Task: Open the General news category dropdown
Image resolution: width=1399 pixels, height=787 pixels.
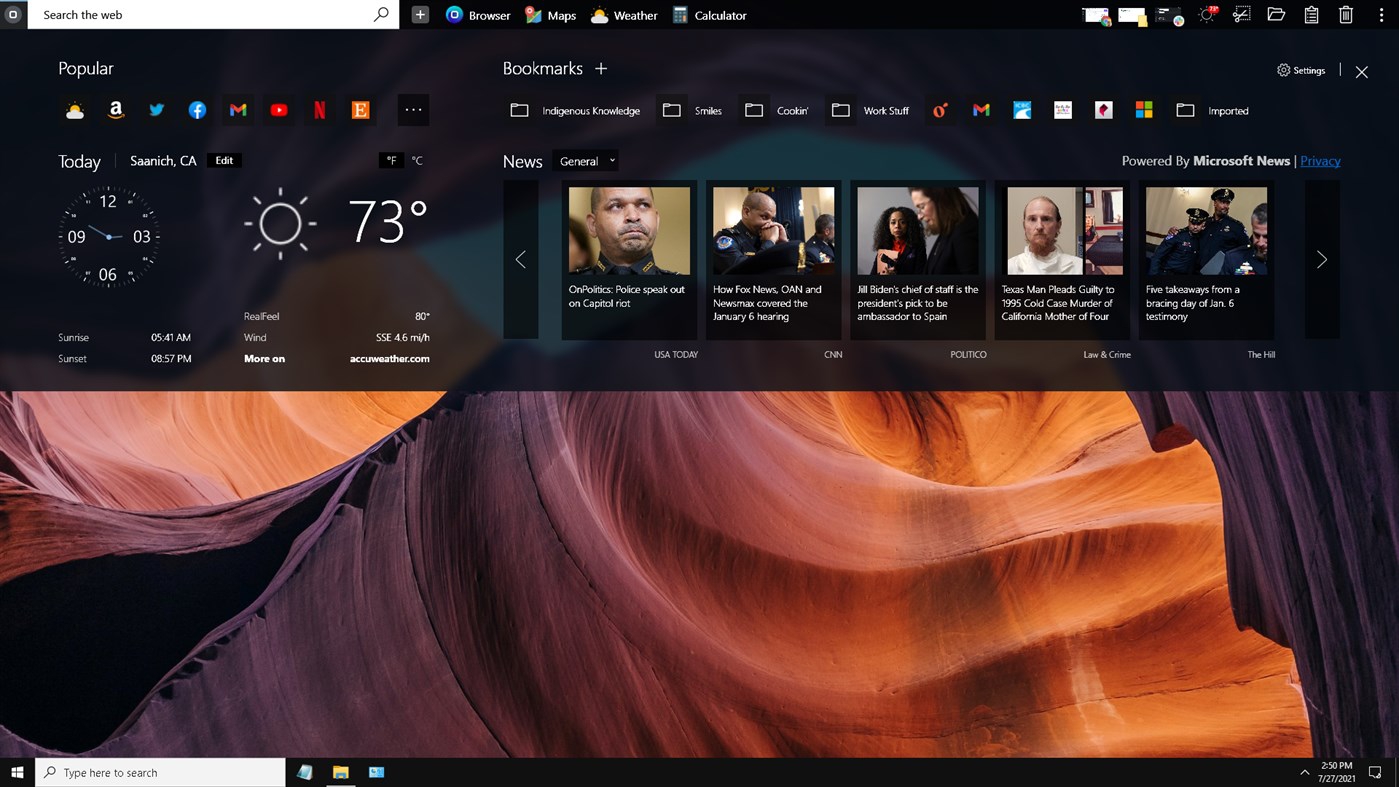Action: point(587,161)
